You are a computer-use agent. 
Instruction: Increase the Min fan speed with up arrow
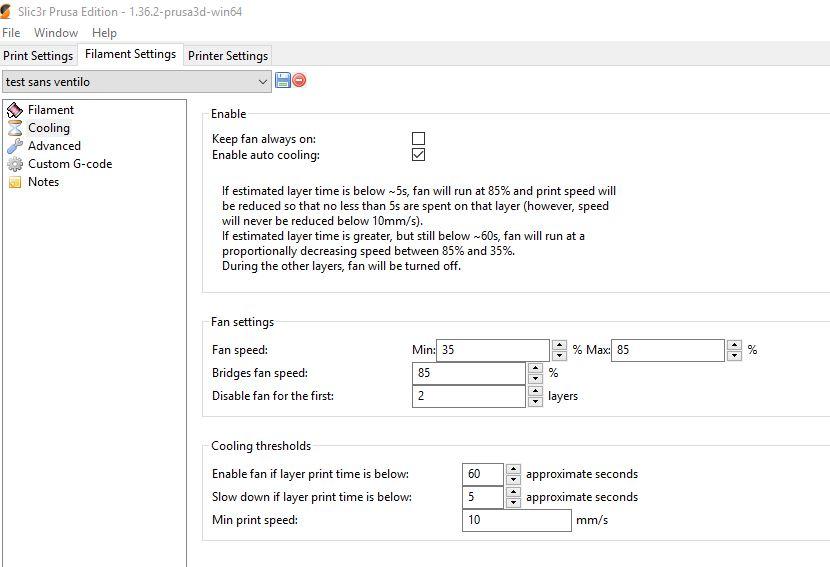tap(559, 345)
